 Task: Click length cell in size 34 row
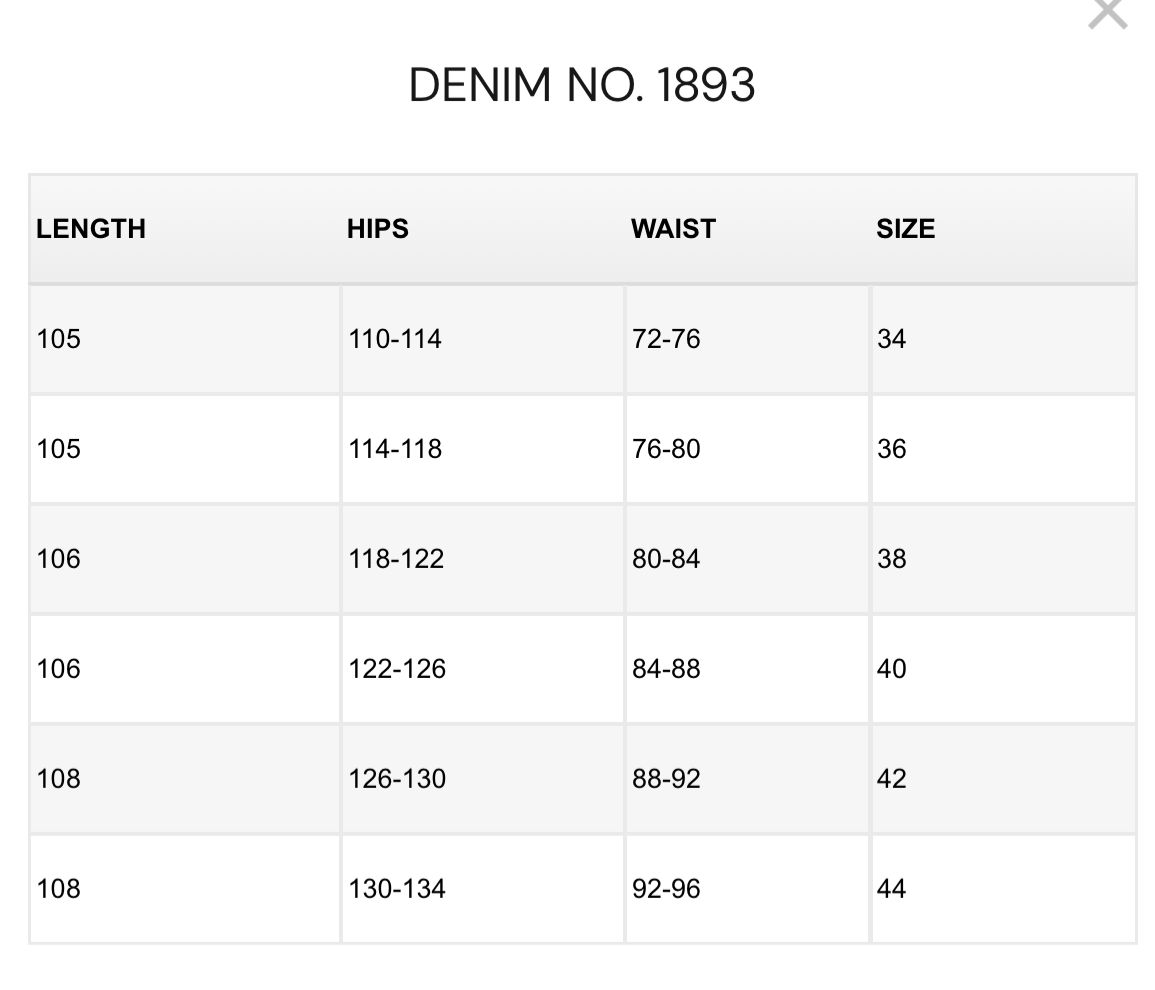point(59,339)
